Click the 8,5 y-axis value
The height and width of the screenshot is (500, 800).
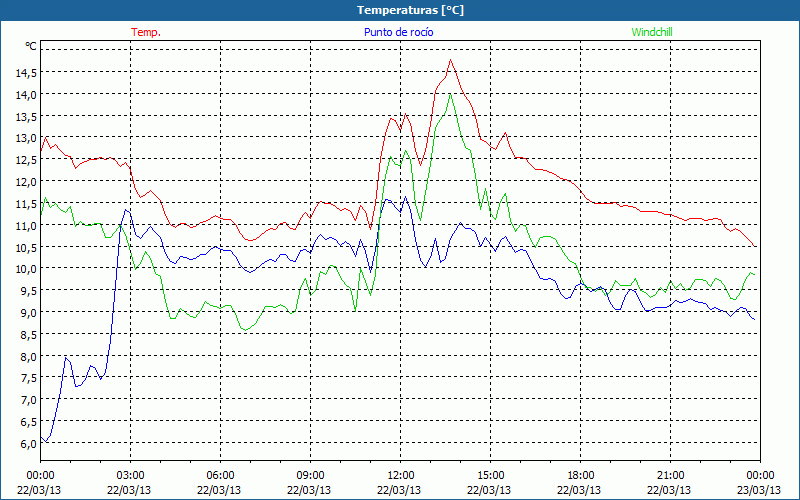(28, 335)
